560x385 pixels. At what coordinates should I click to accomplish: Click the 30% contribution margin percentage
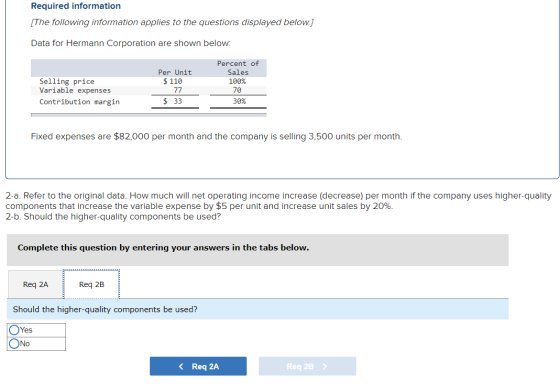239,101
